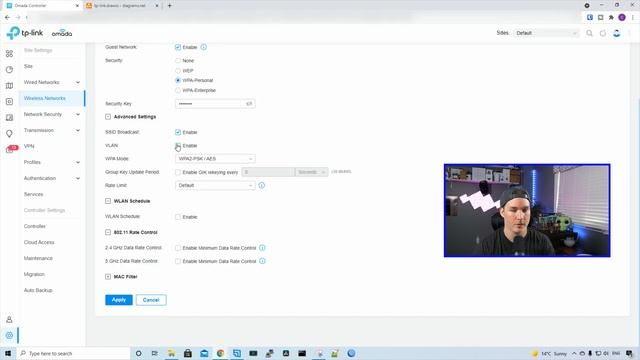640x360 pixels.
Task: Open Task View on the taskbar
Action: 155,353
